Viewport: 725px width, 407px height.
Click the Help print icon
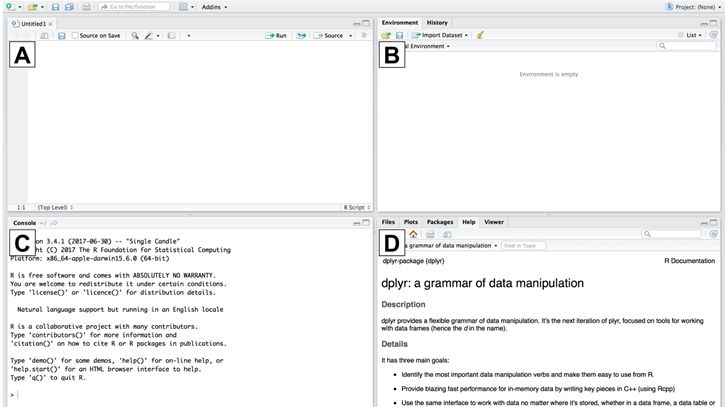pyautogui.click(x=430, y=234)
